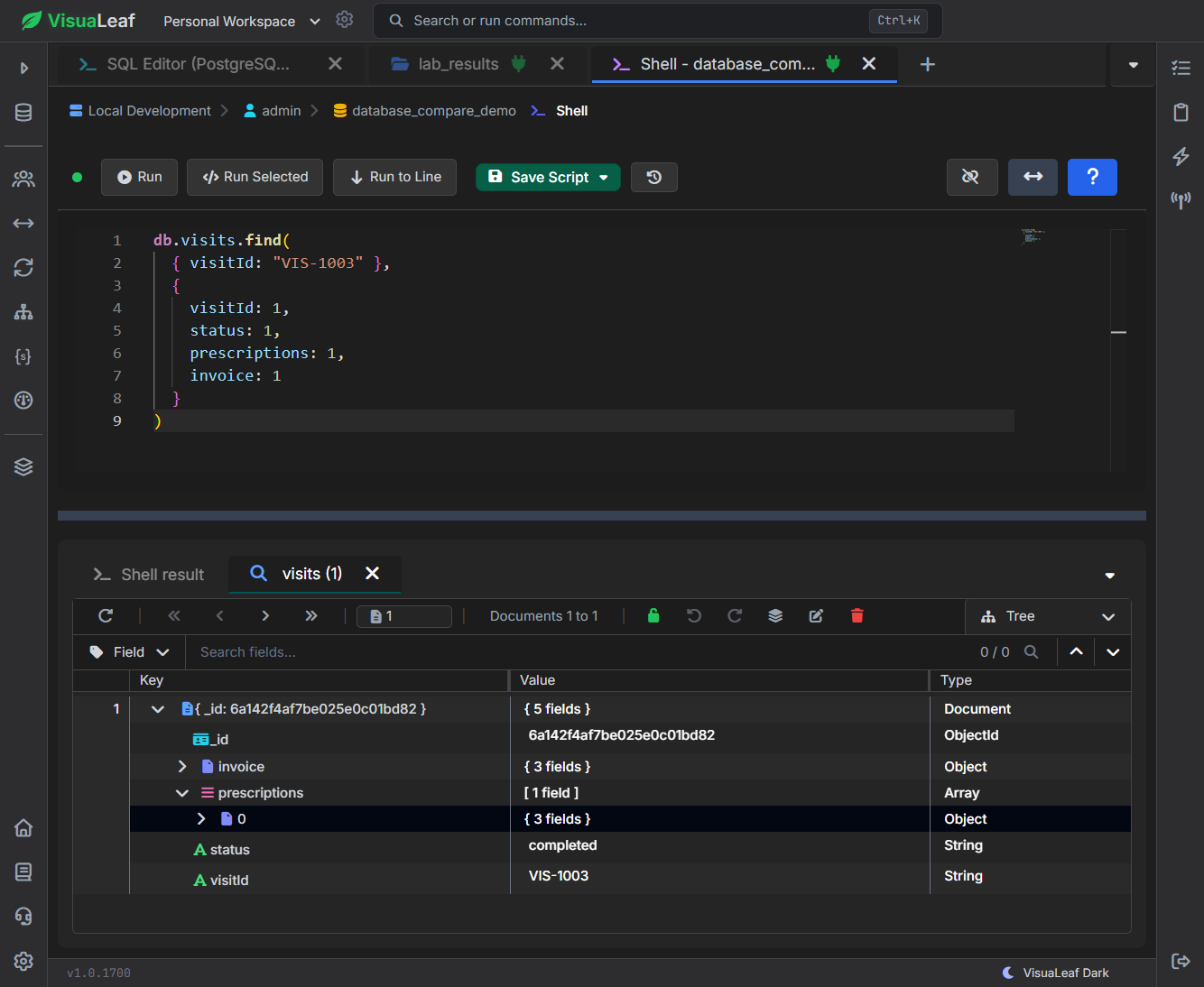Open the blue help question button
The image size is (1204, 987).
click(x=1092, y=177)
